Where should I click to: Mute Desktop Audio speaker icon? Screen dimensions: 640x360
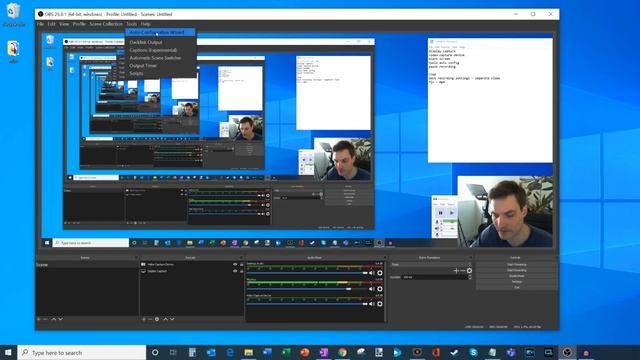pyautogui.click(x=372, y=273)
